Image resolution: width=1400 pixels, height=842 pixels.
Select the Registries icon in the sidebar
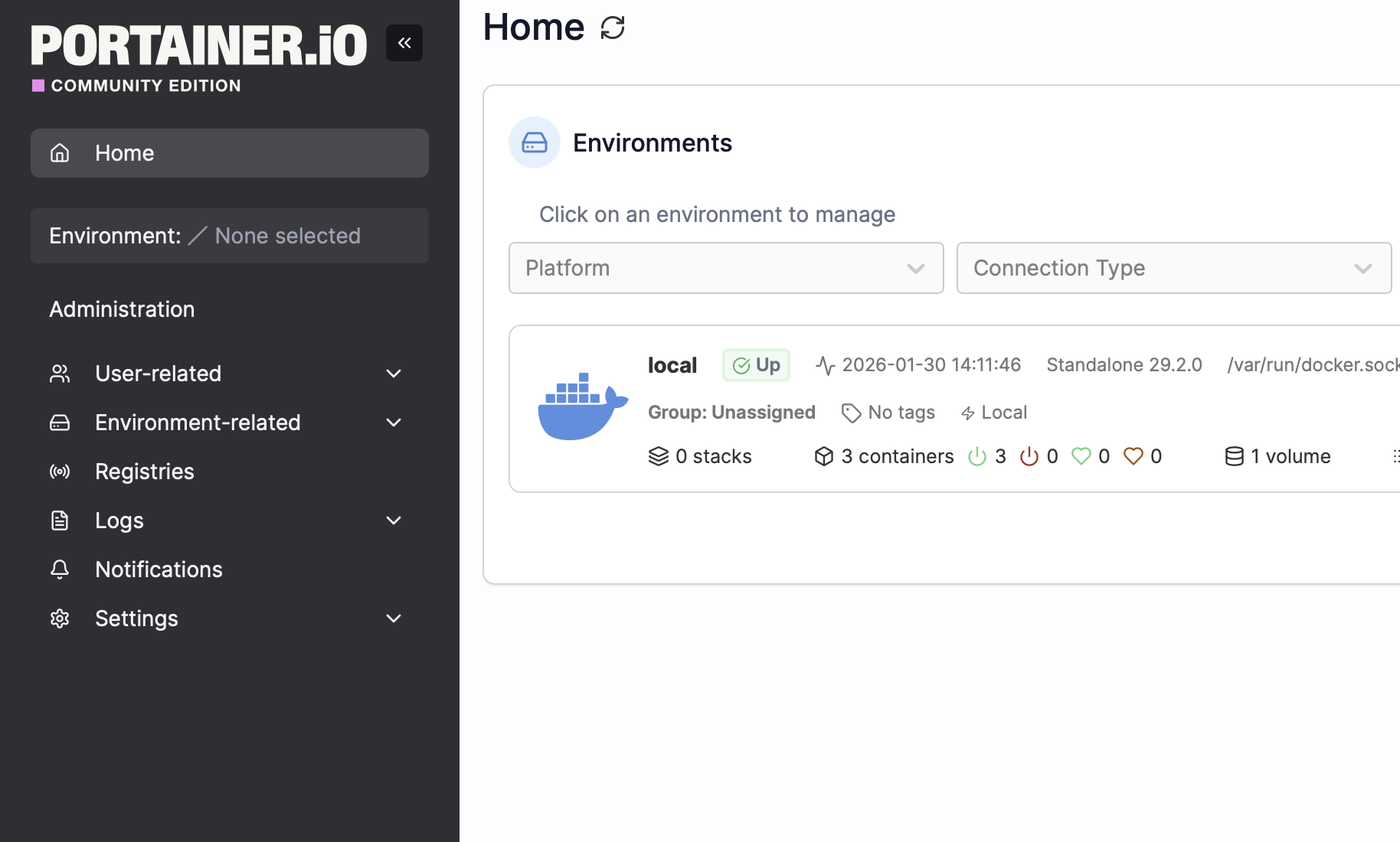coord(59,472)
